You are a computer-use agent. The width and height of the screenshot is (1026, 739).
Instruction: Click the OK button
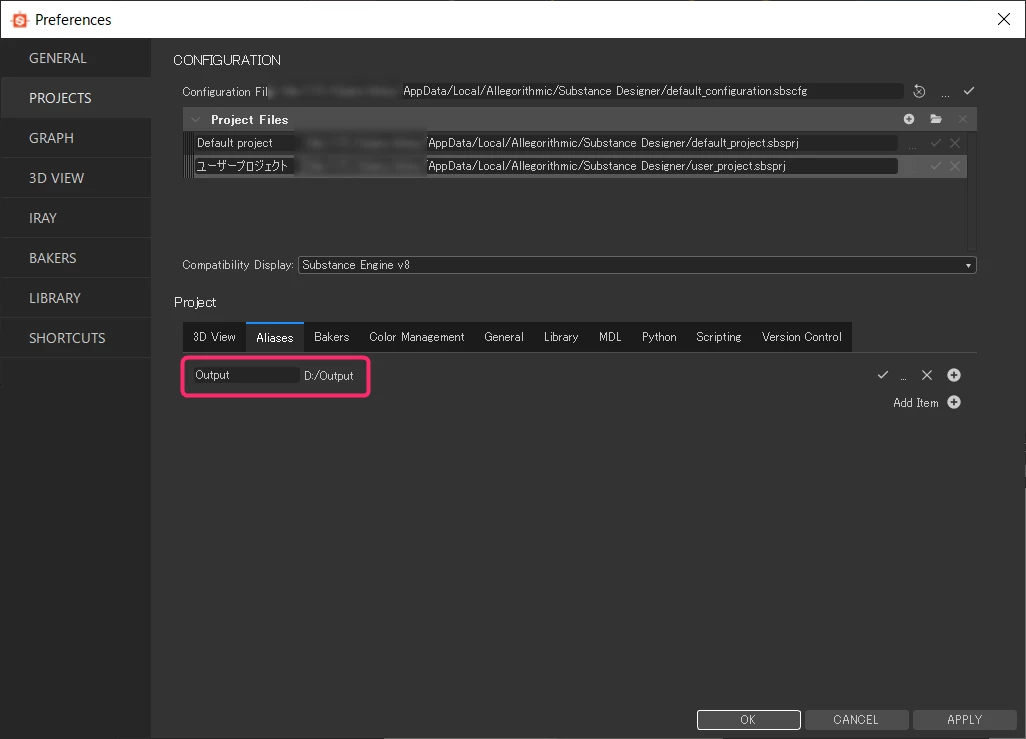coord(749,719)
